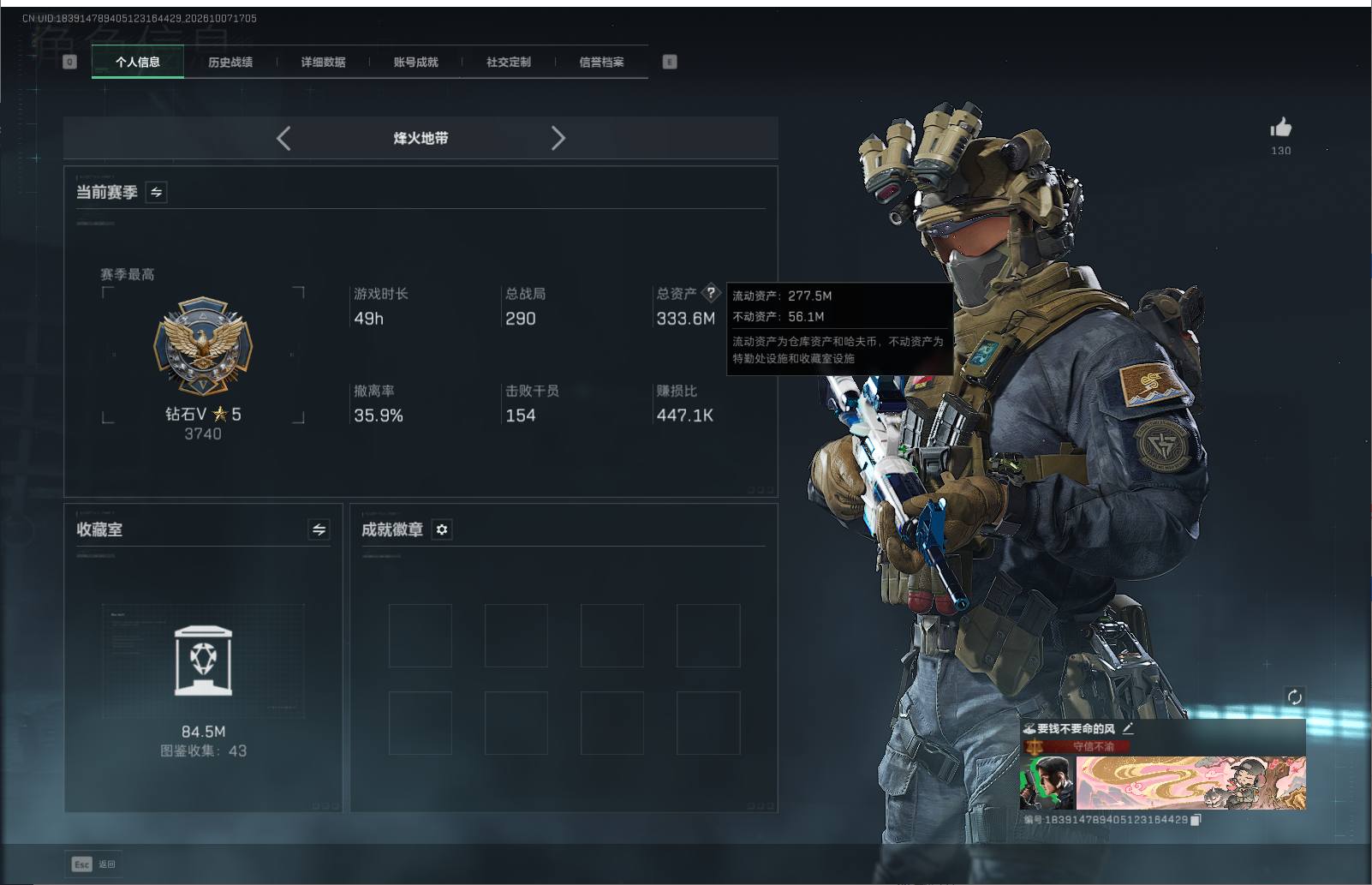Click the 总战局 290 value
This screenshot has height=885, width=1372.
click(521, 319)
